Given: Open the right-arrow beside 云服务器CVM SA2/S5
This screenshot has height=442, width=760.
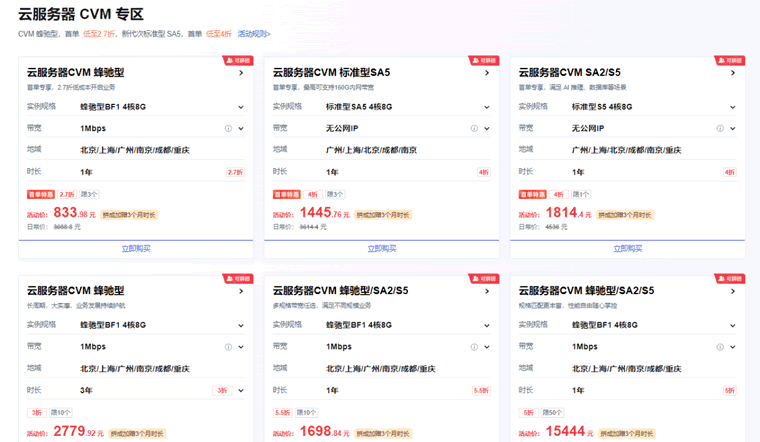Looking at the screenshot, I should [x=733, y=73].
